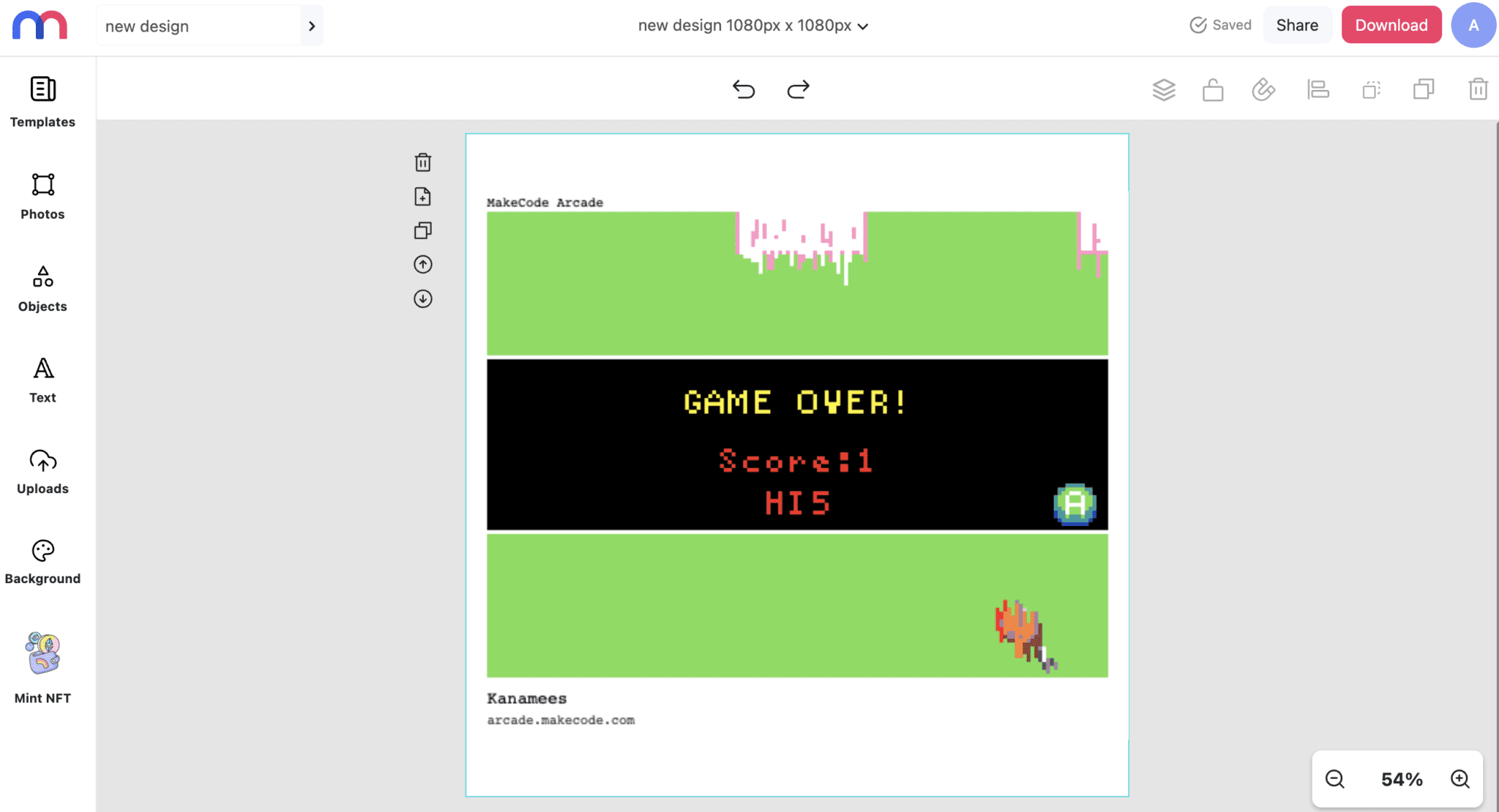Delete the selected element via toolbar trash
The width and height of the screenshot is (1499, 812).
[1477, 89]
